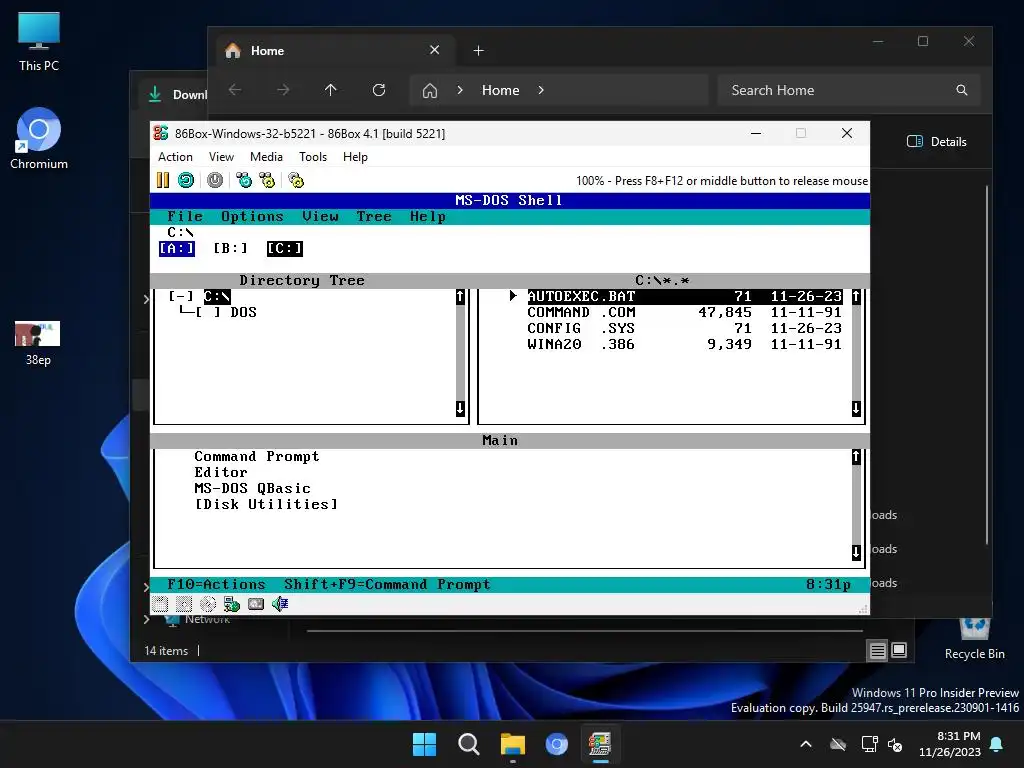
Task: Open DOS Shell Options menu
Action: click(252, 216)
